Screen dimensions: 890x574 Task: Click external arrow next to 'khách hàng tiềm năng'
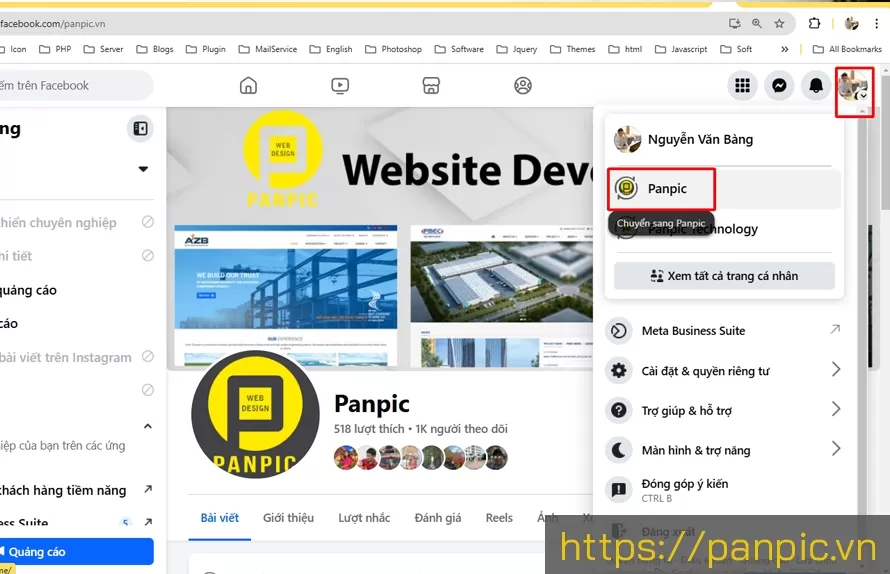click(148, 489)
